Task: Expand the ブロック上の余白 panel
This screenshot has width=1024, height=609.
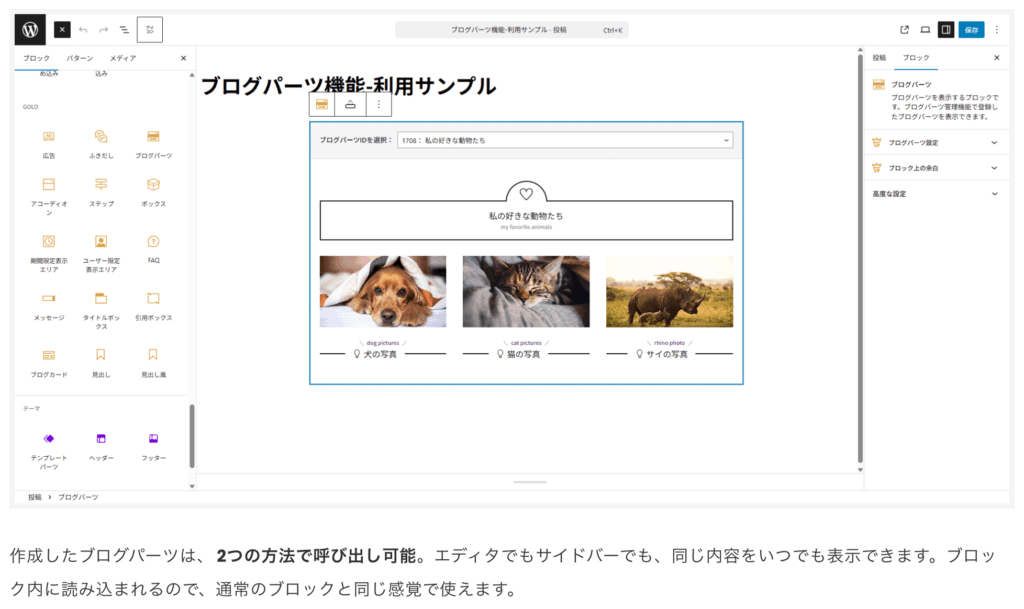Action: pyautogui.click(x=934, y=168)
